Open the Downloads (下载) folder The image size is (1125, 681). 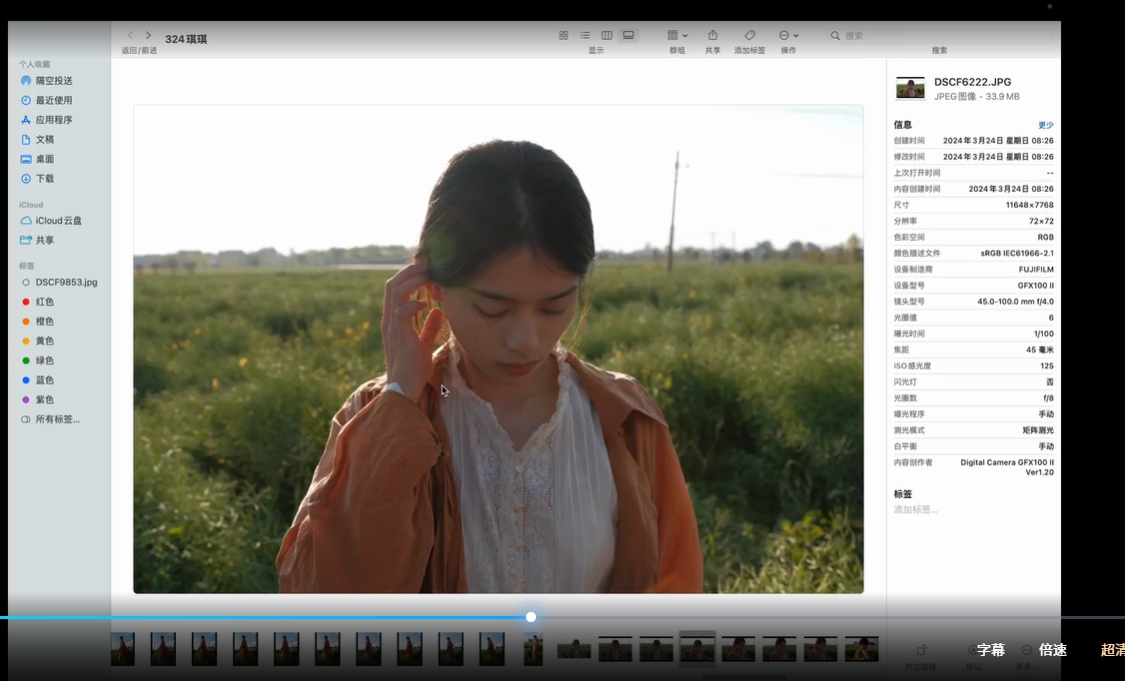tap(45, 179)
